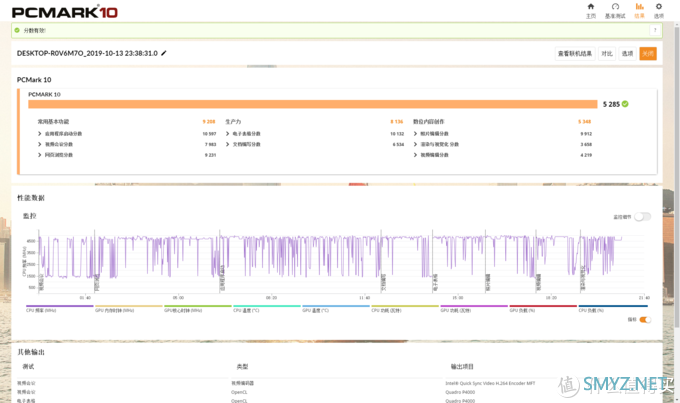This screenshot has width=680, height=403.
Task: Toggle the CPU frequency (MHz) purple legend
Action: click(x=59, y=308)
